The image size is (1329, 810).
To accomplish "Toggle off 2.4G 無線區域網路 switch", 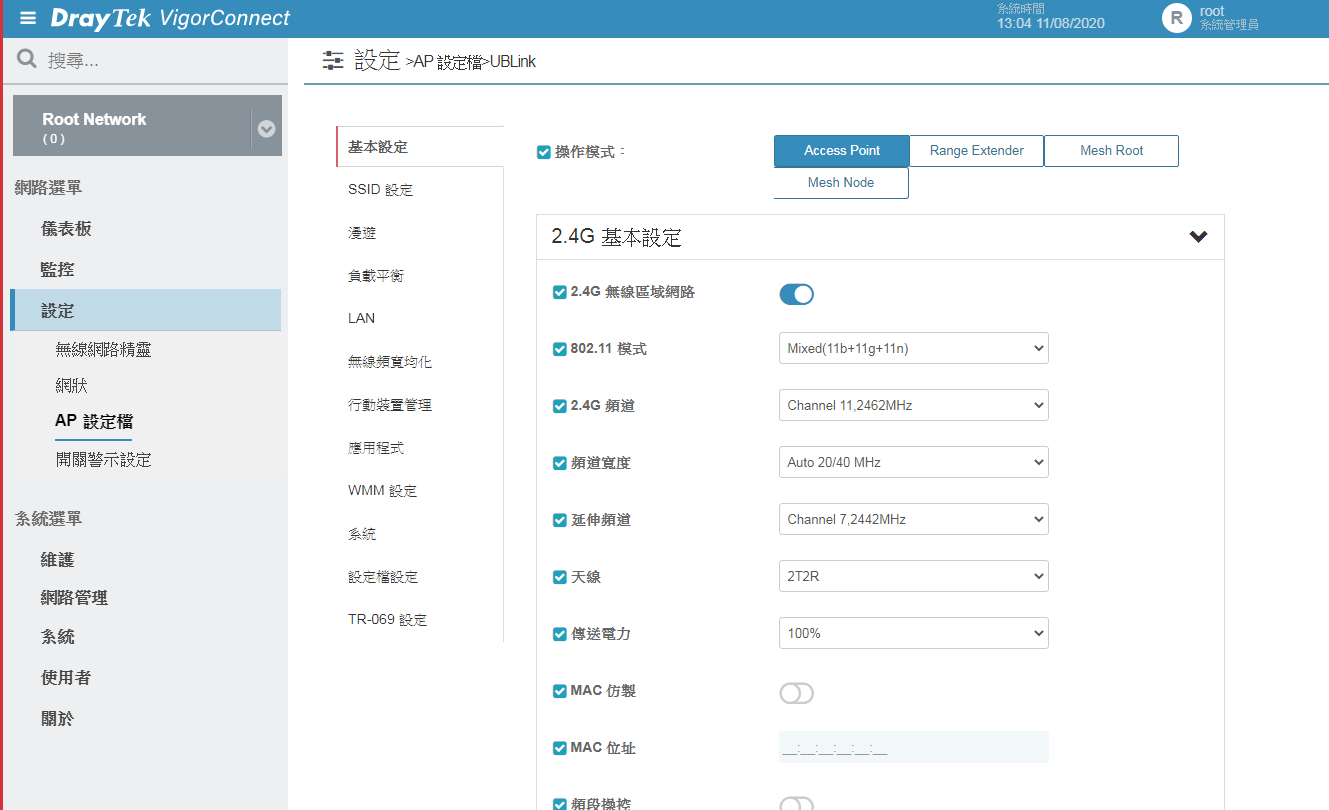I will click(x=796, y=293).
